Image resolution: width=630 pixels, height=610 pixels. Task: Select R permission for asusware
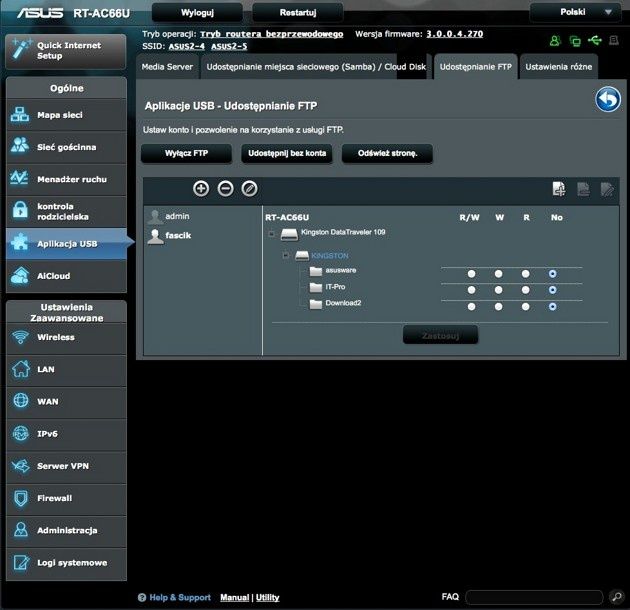pyautogui.click(x=525, y=274)
